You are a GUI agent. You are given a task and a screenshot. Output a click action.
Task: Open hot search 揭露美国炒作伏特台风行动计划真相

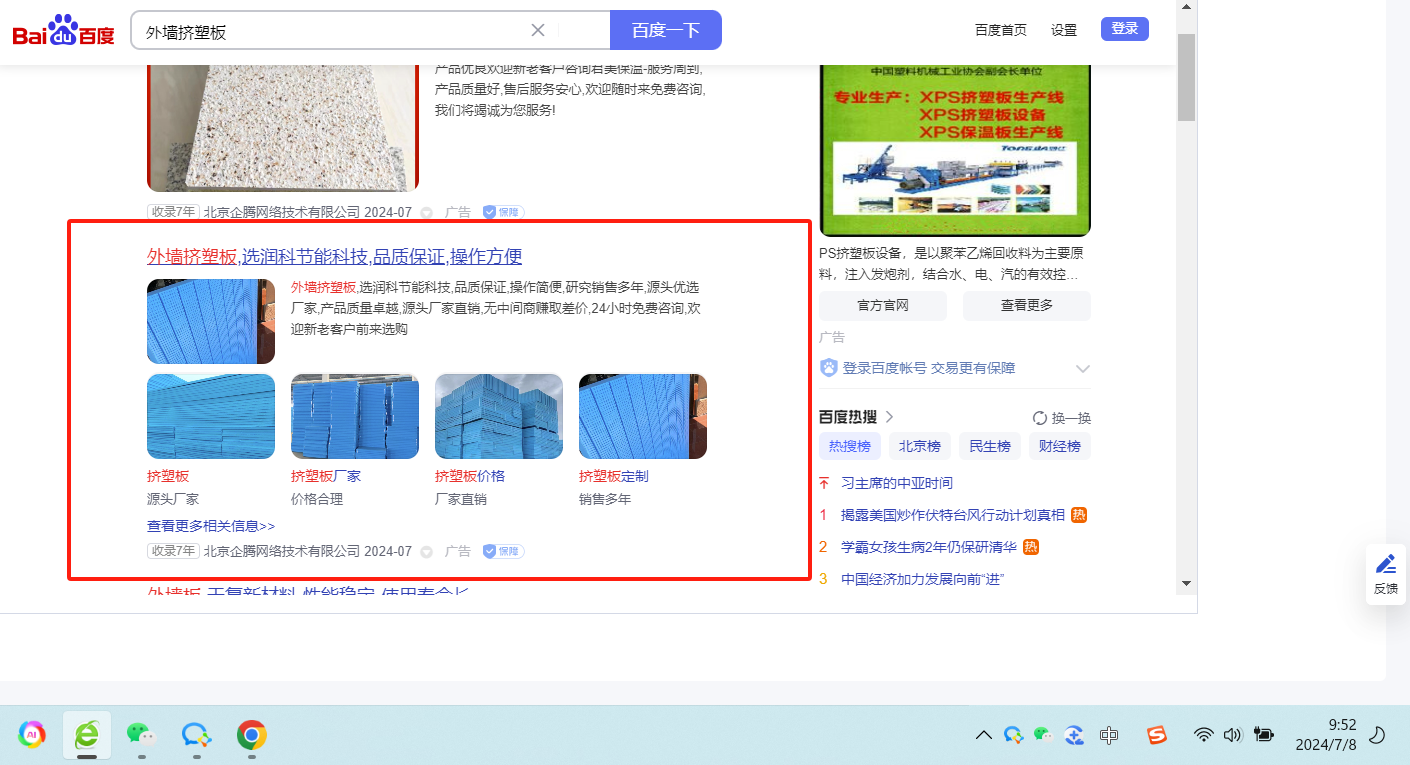click(x=953, y=515)
